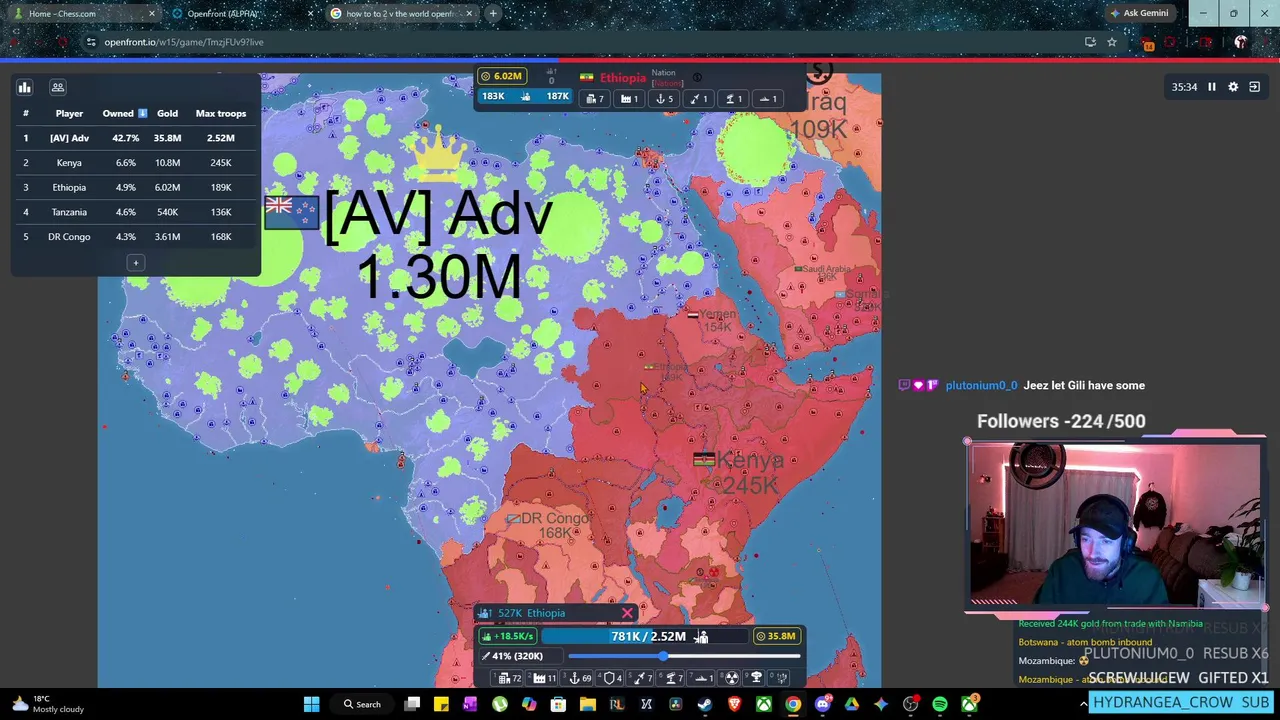This screenshot has height=720, width=1280.
Task: Open the Windows Start menu
Action: (x=311, y=704)
